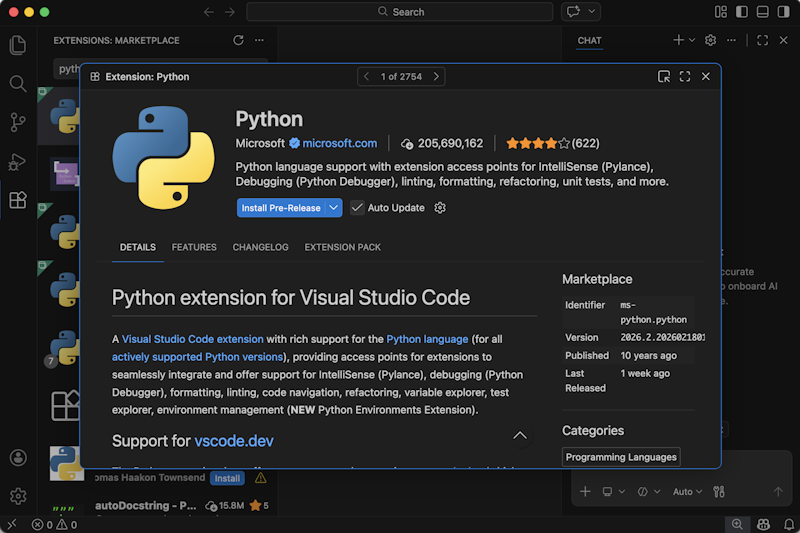
Task: Go forward in navigation history
Action: pos(230,12)
